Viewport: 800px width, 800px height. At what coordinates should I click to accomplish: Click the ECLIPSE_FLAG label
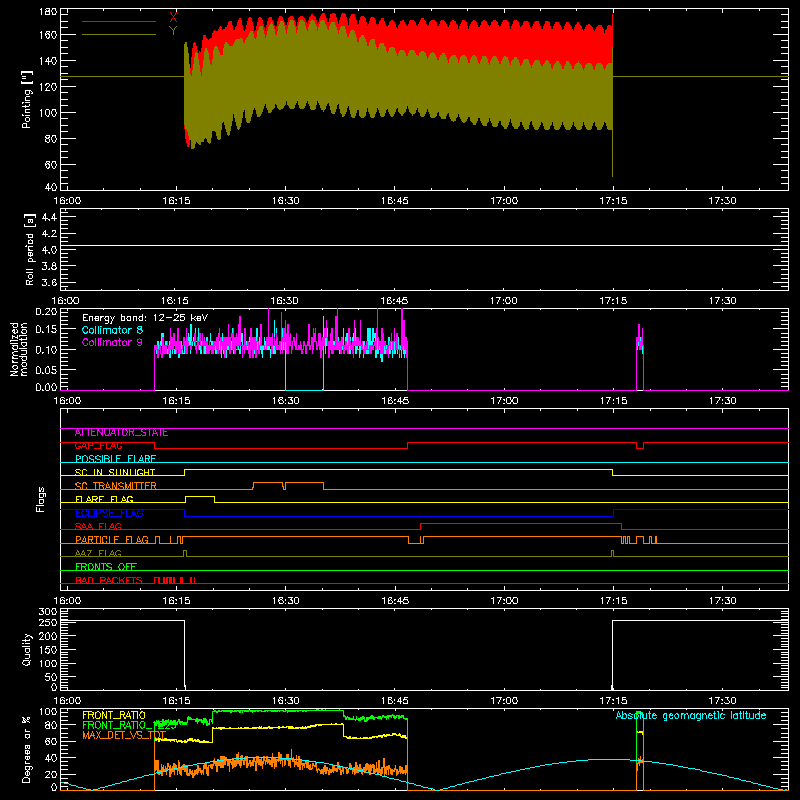pyautogui.click(x=109, y=513)
